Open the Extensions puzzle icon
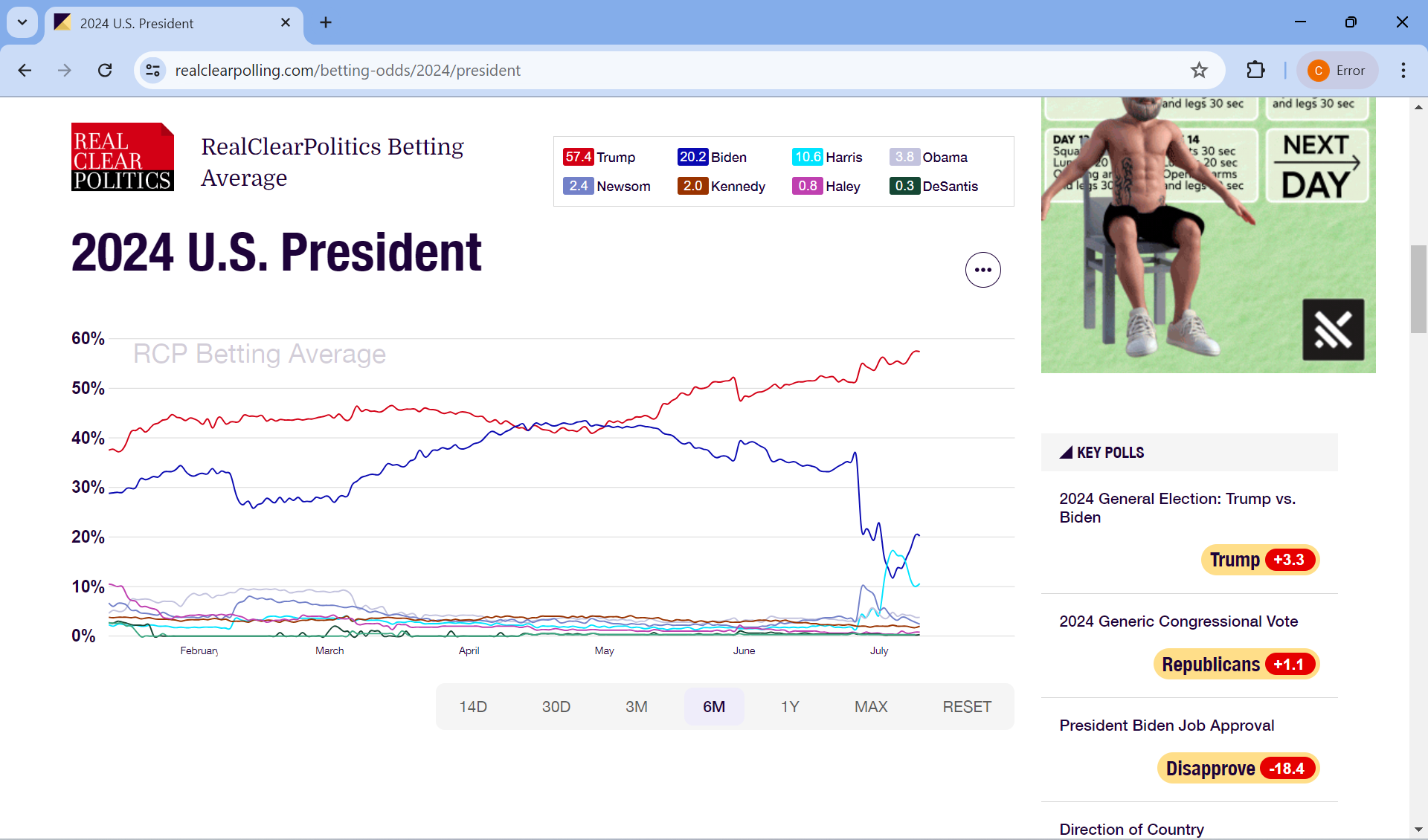 pos(1255,70)
